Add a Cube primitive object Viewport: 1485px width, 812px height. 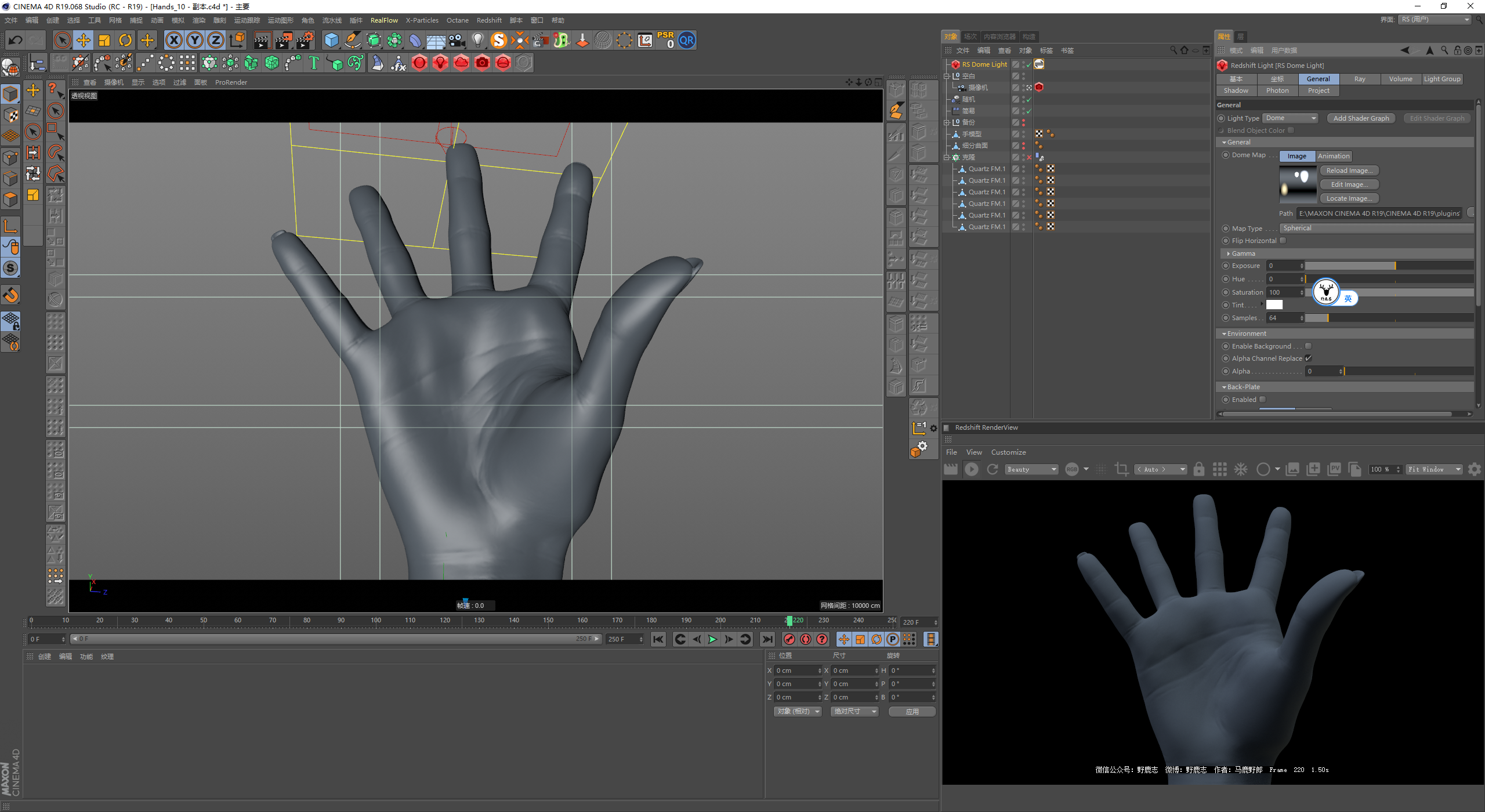[x=331, y=41]
